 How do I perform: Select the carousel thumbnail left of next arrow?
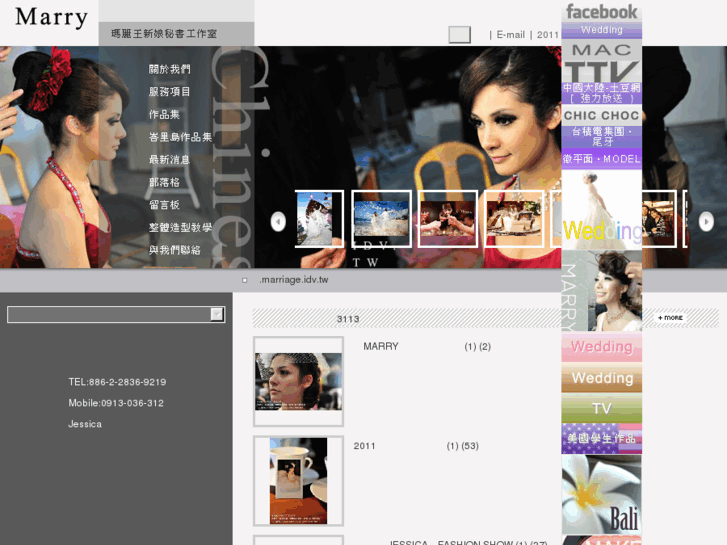point(659,219)
